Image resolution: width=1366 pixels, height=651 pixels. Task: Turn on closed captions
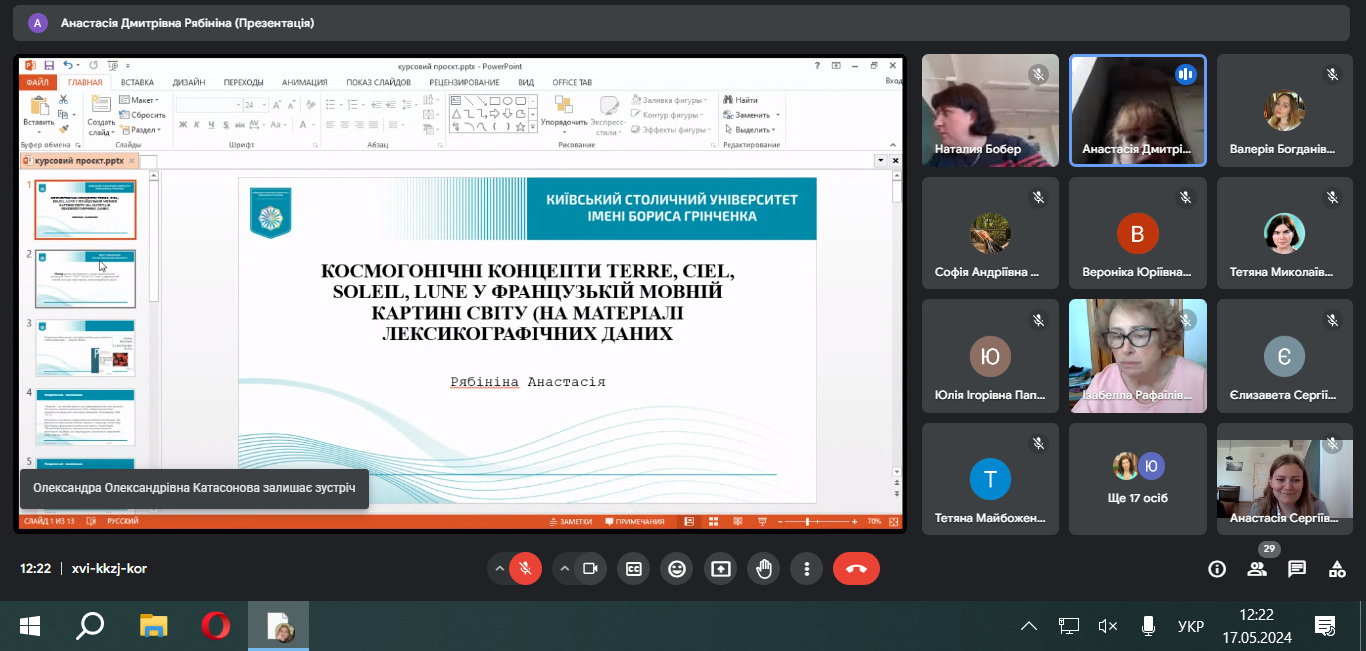tap(633, 569)
